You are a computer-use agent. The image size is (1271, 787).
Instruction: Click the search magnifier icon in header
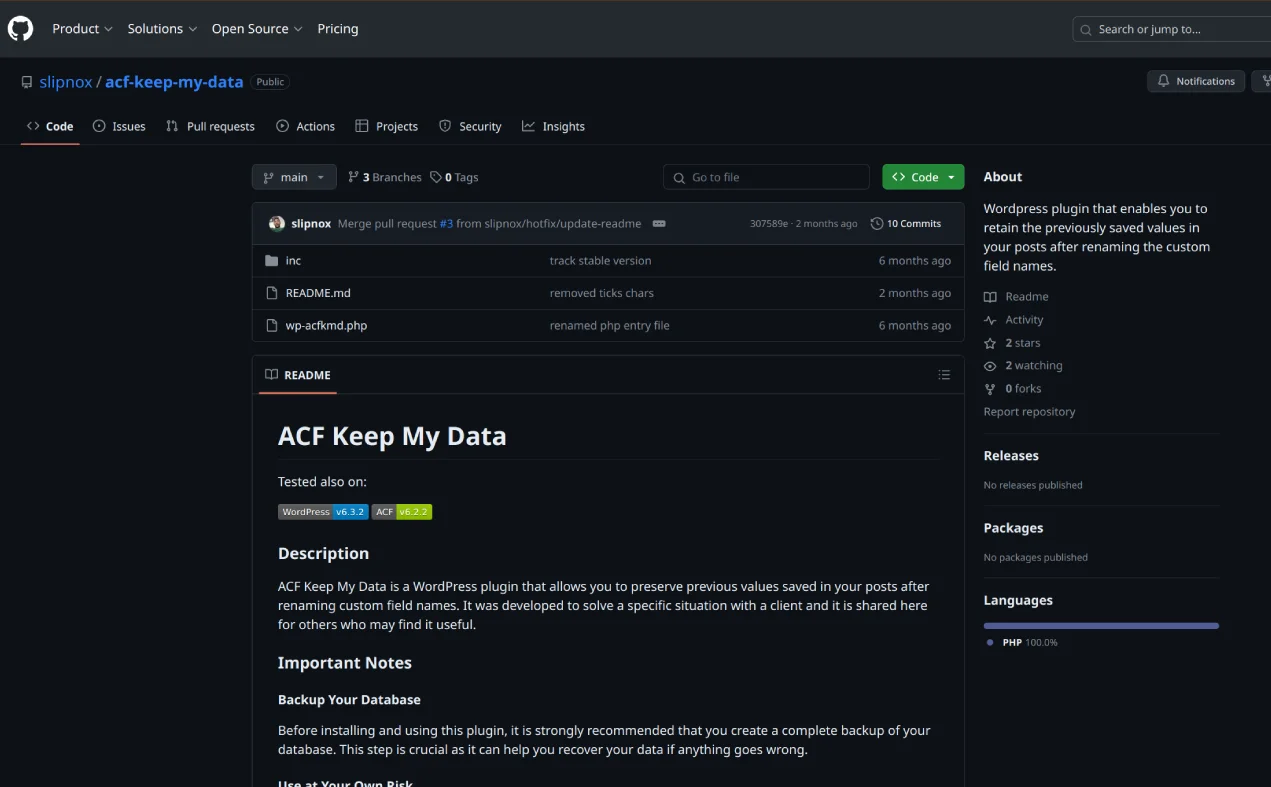1086,29
